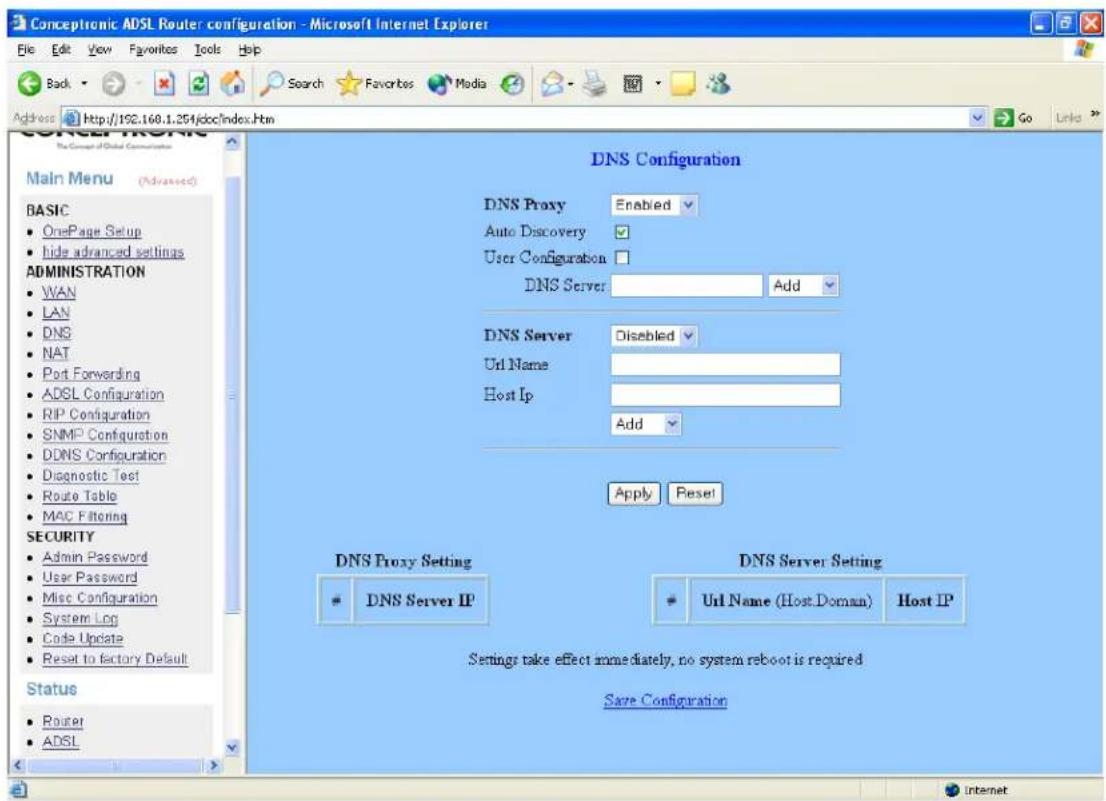The width and height of the screenshot is (1106, 801).
Task: Open the DNS Proxy Enabled dropdown
Action: click(654, 205)
